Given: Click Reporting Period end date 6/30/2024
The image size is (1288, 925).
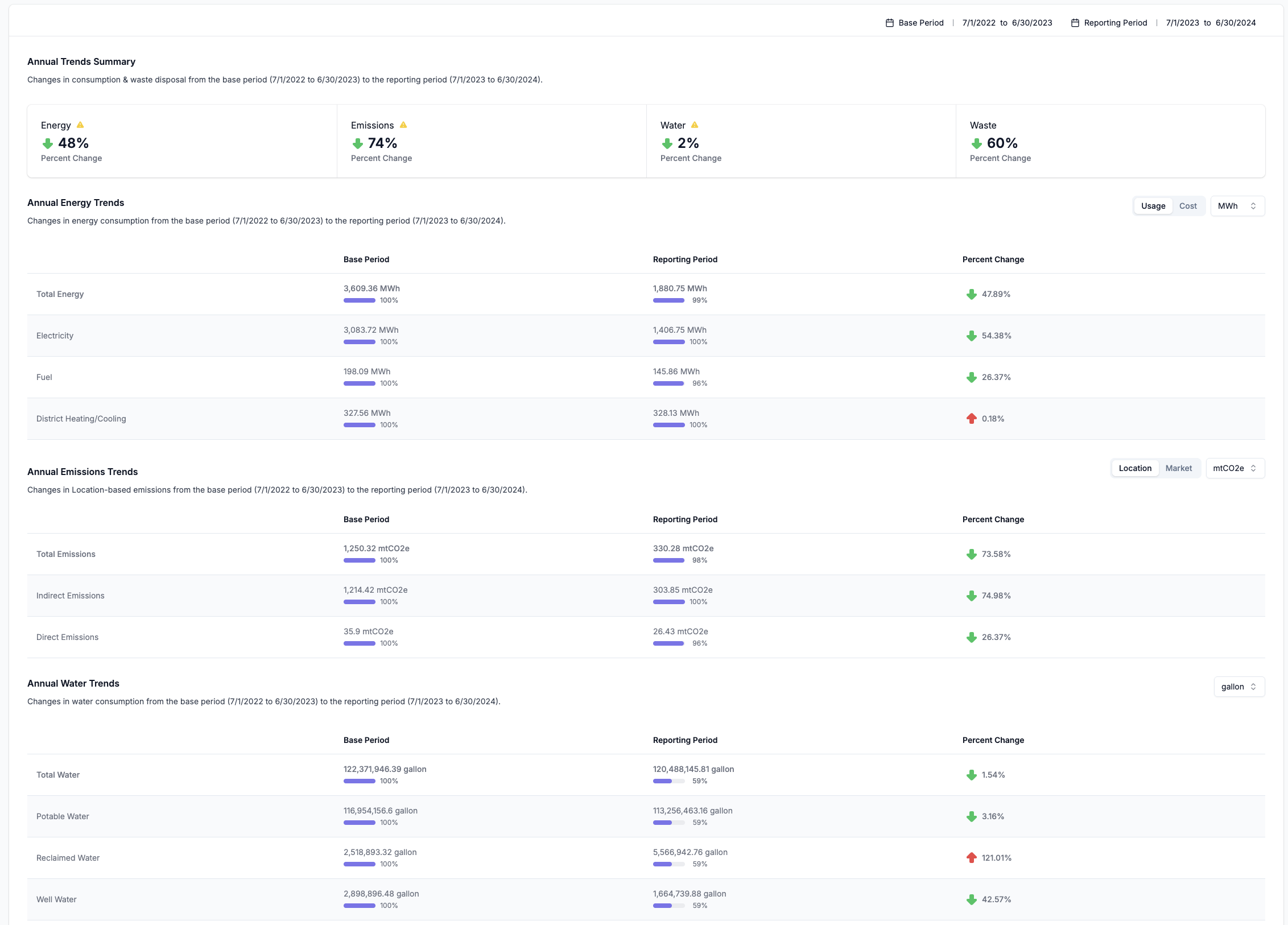Looking at the screenshot, I should [x=1236, y=23].
